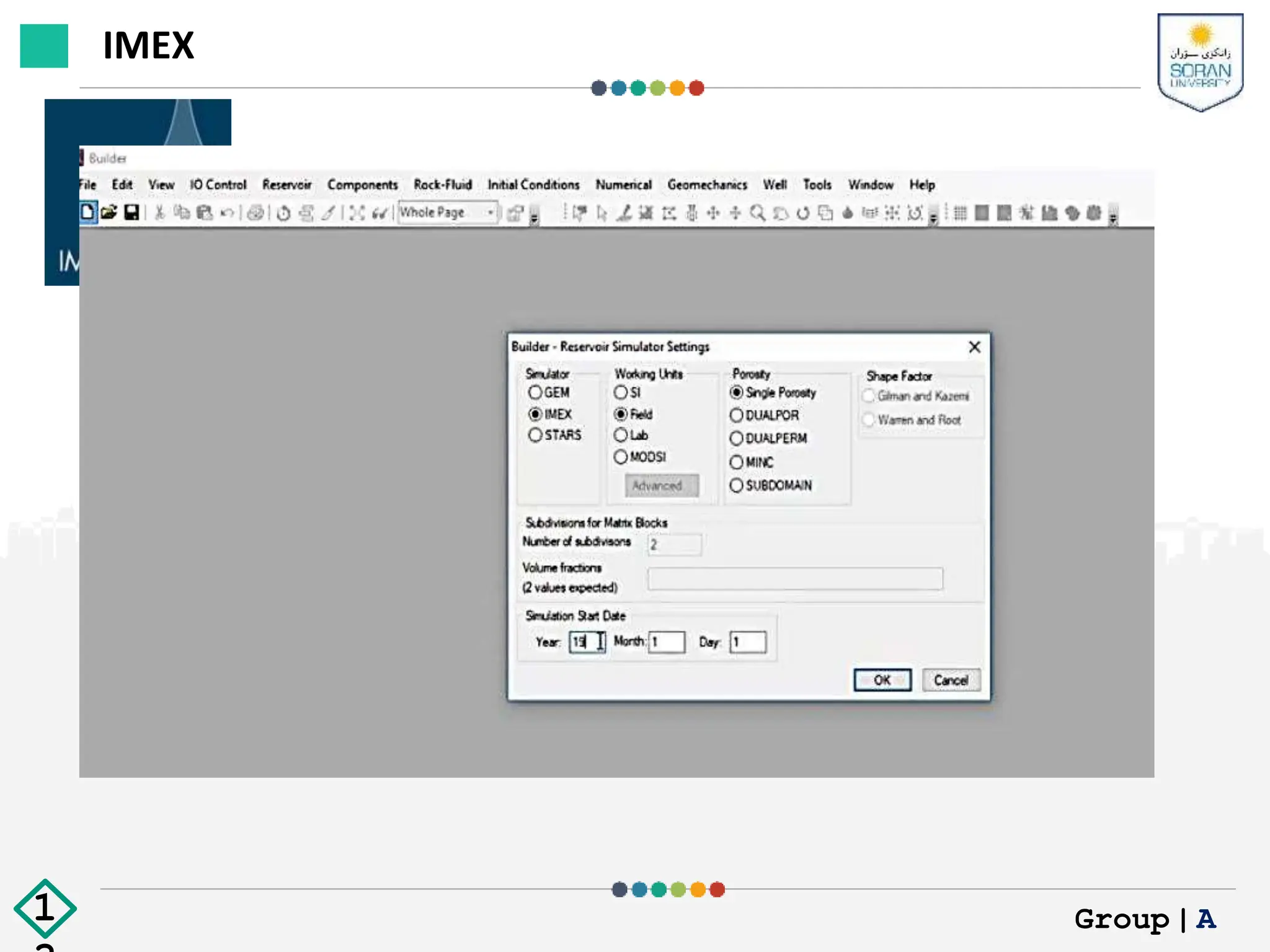Click the rotate circular arrow icon

(803, 213)
